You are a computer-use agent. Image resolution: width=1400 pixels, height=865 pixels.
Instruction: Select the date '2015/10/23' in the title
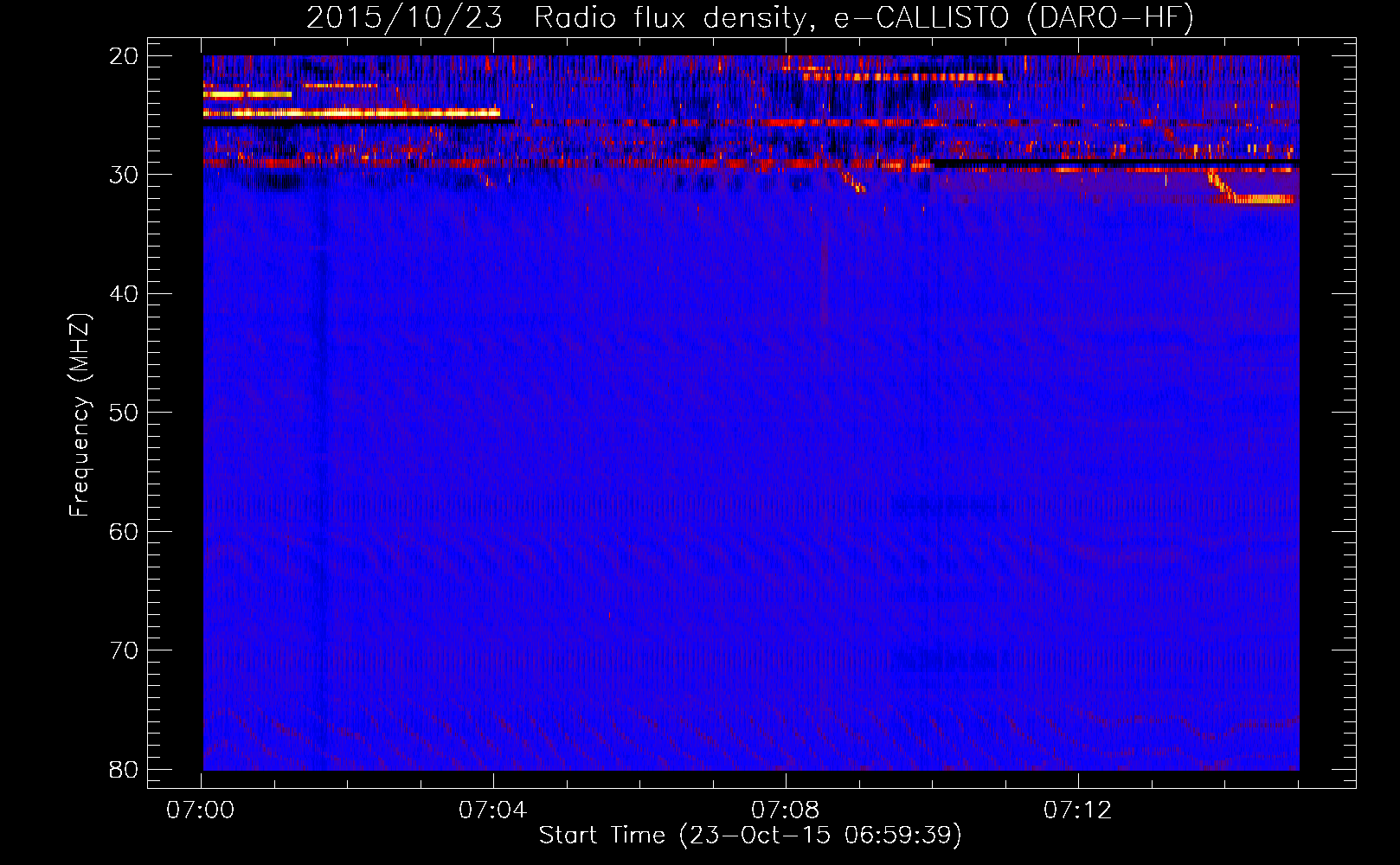404,18
